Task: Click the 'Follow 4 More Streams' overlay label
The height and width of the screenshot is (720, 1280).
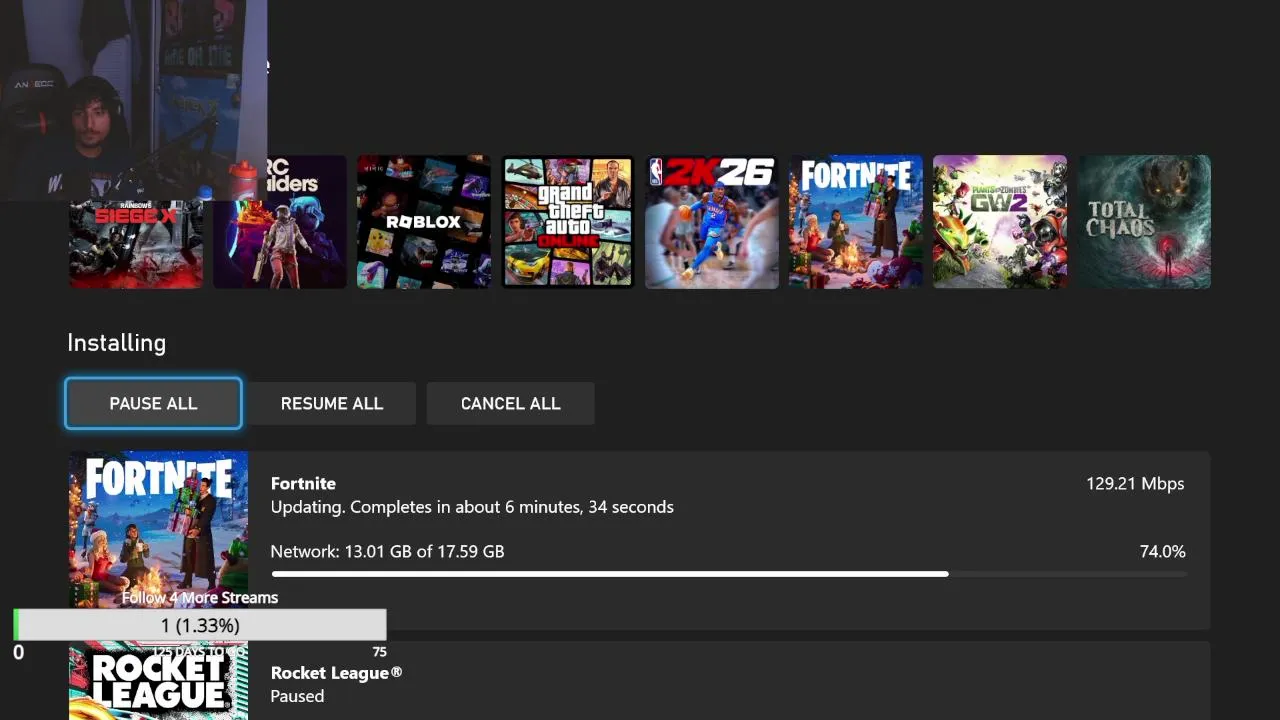Action: click(200, 597)
